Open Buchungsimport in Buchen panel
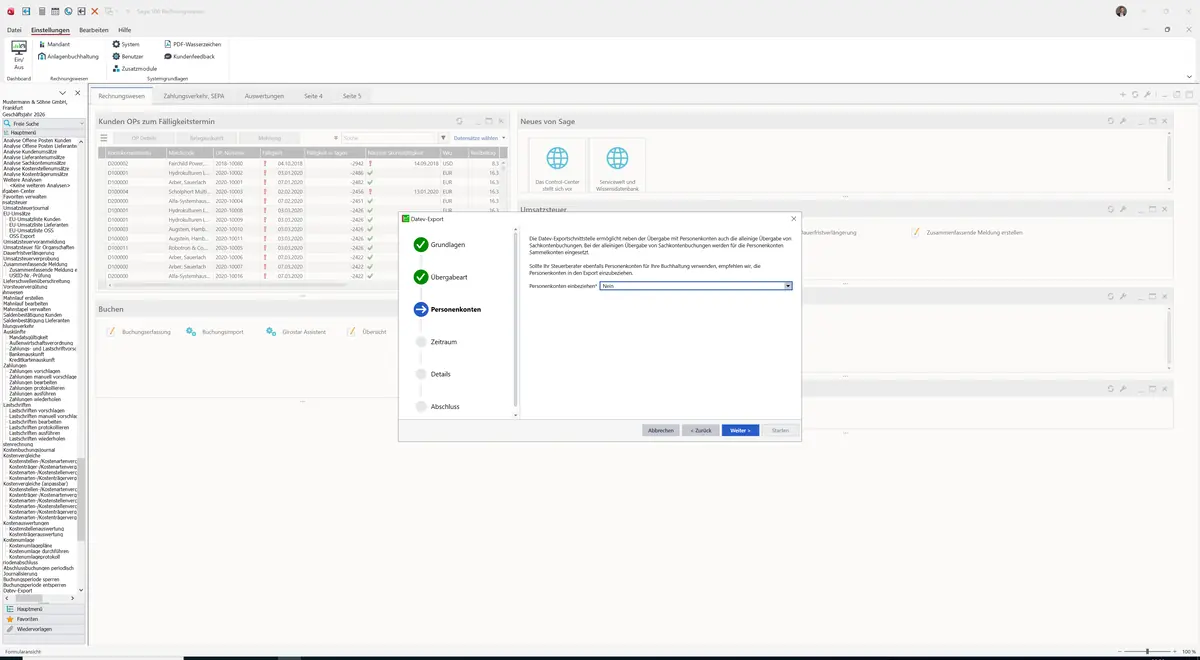 tap(215, 331)
